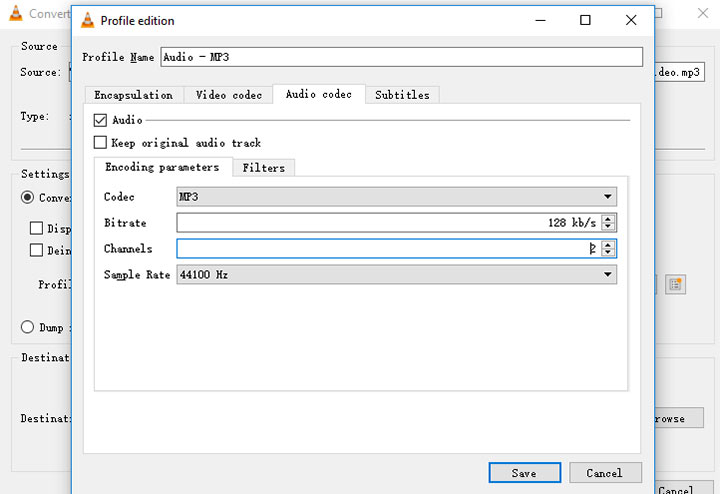
Task: Click the Channels value field
Action: click(x=389, y=248)
